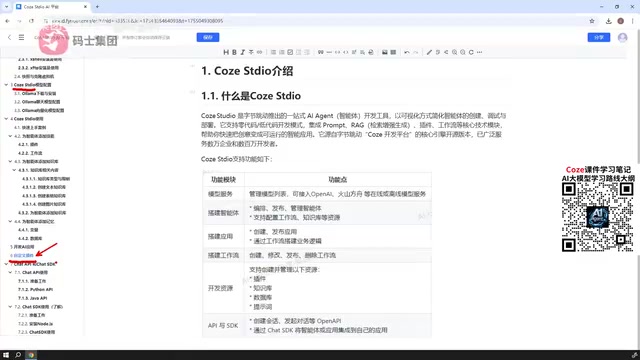Click the refresh icon in editor toolbar
This screenshot has height=360, width=640.
(471, 52)
